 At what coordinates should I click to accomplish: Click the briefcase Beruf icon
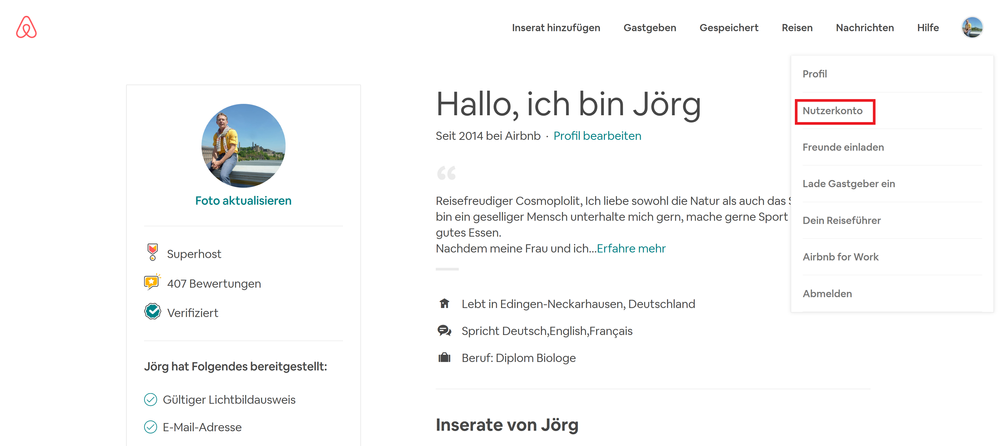pos(445,358)
